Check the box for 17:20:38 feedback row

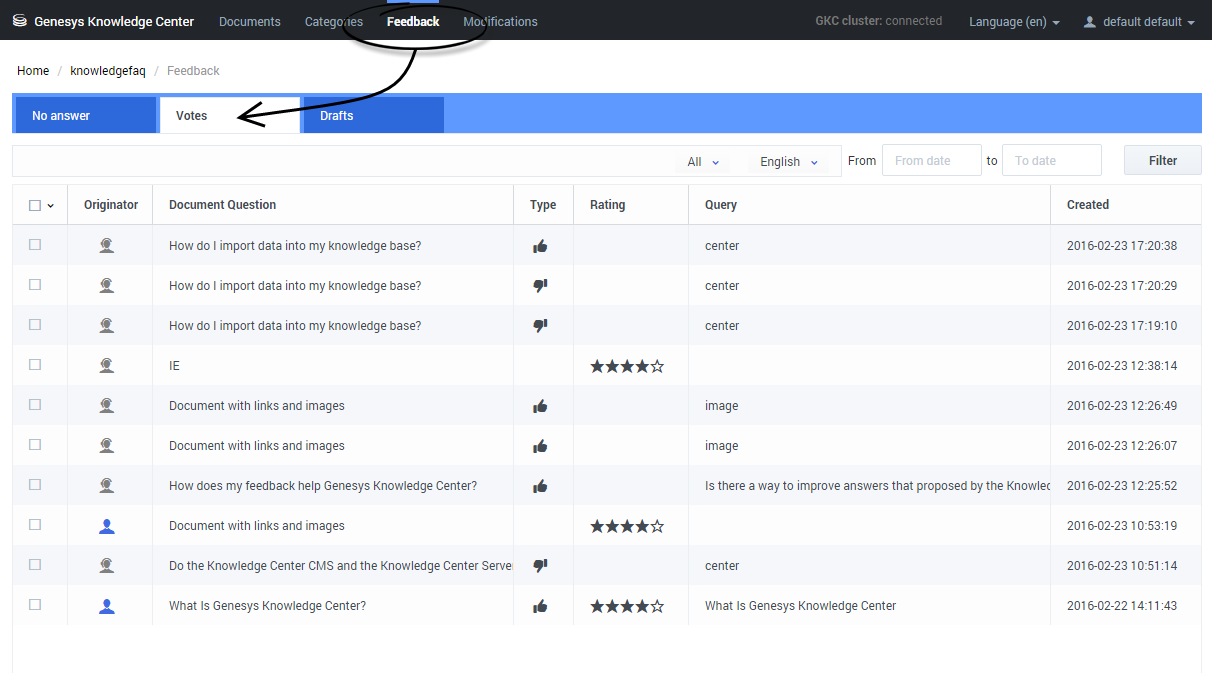point(35,245)
